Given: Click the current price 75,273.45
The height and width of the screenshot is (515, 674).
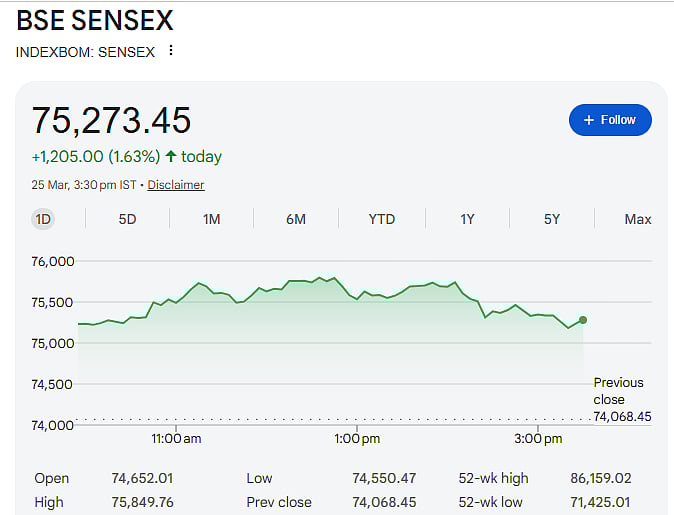Looking at the screenshot, I should (111, 120).
